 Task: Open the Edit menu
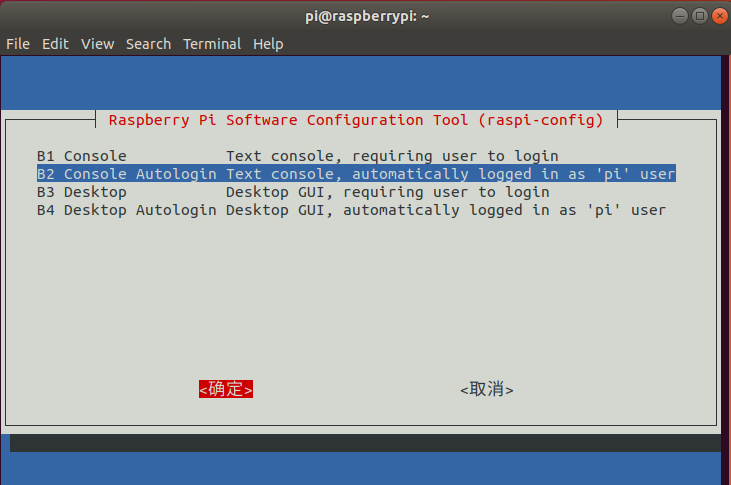(55, 44)
